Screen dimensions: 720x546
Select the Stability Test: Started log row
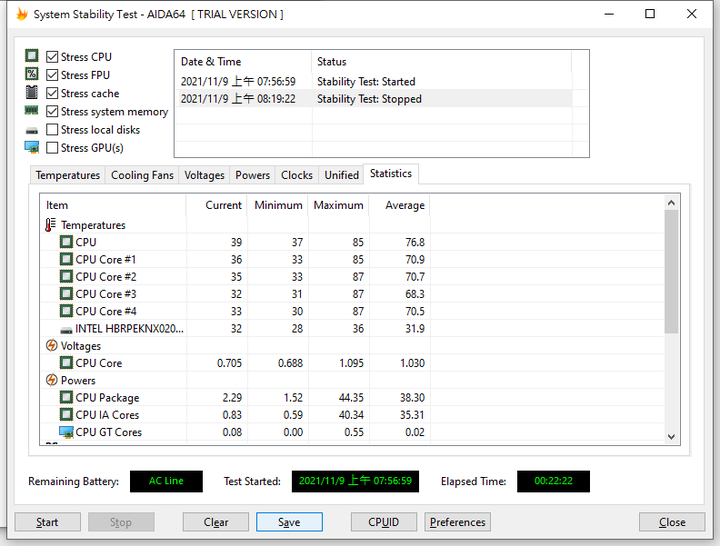(x=374, y=81)
